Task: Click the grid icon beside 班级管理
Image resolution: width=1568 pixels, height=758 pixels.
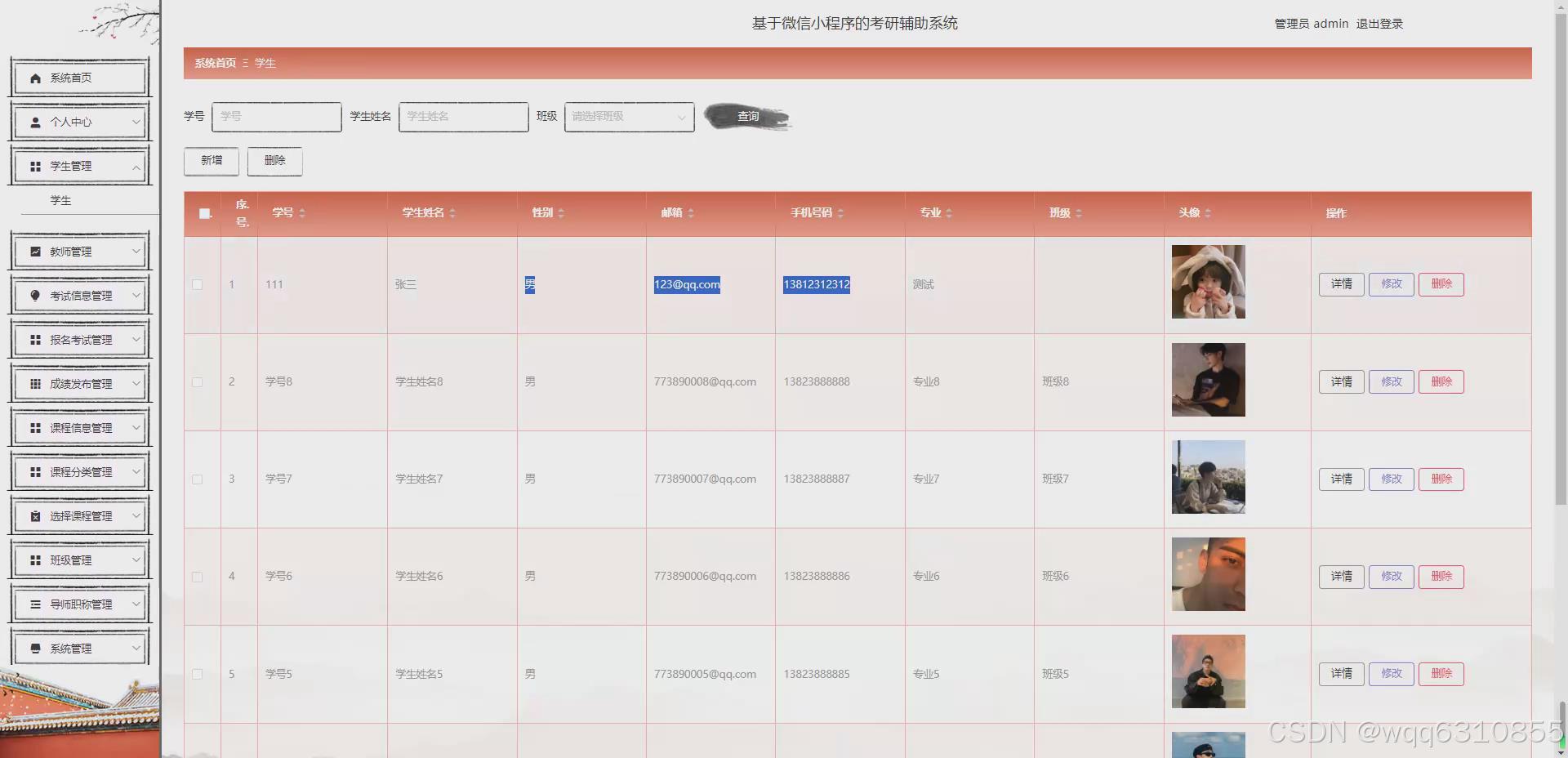Action: click(35, 560)
